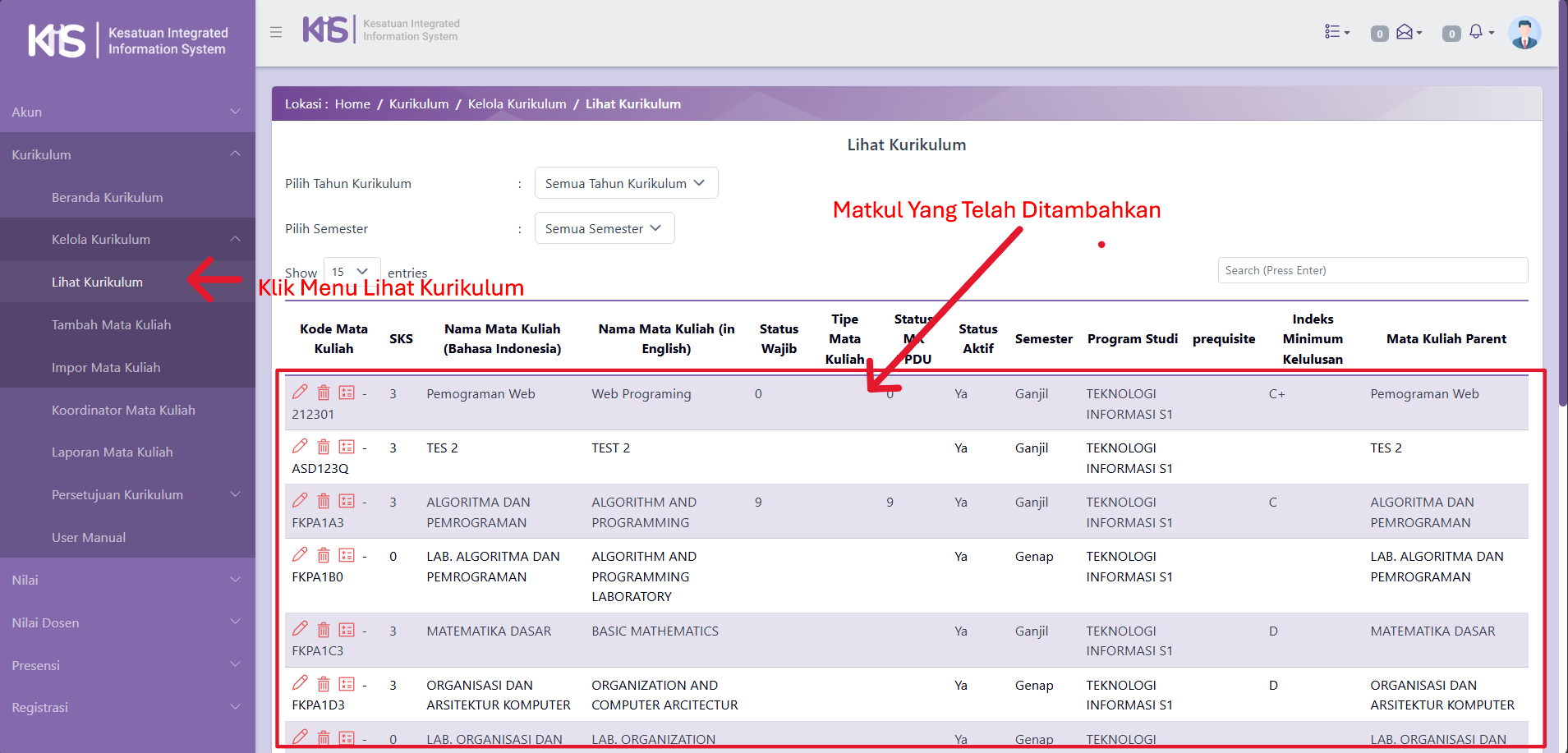This screenshot has width=1568, height=753.
Task: Delete the TES 2 course row
Action: [324, 447]
